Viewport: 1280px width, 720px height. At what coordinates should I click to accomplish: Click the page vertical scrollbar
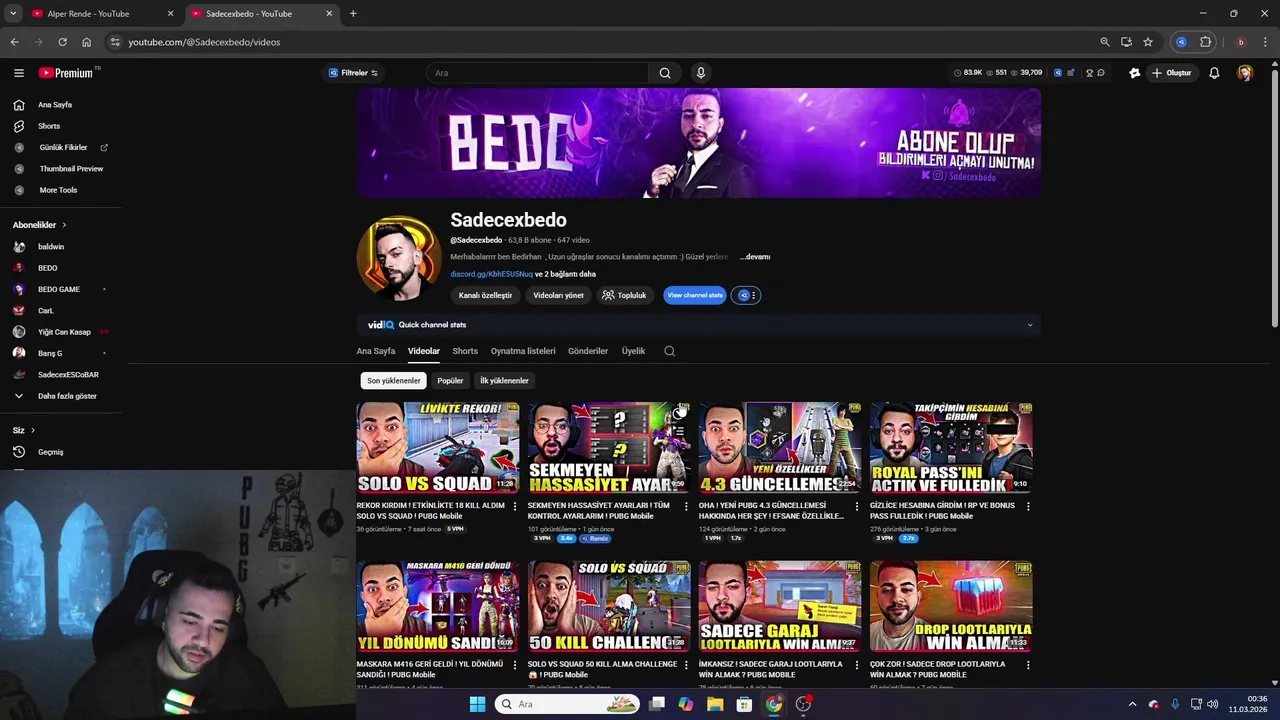pyautogui.click(x=1274, y=200)
